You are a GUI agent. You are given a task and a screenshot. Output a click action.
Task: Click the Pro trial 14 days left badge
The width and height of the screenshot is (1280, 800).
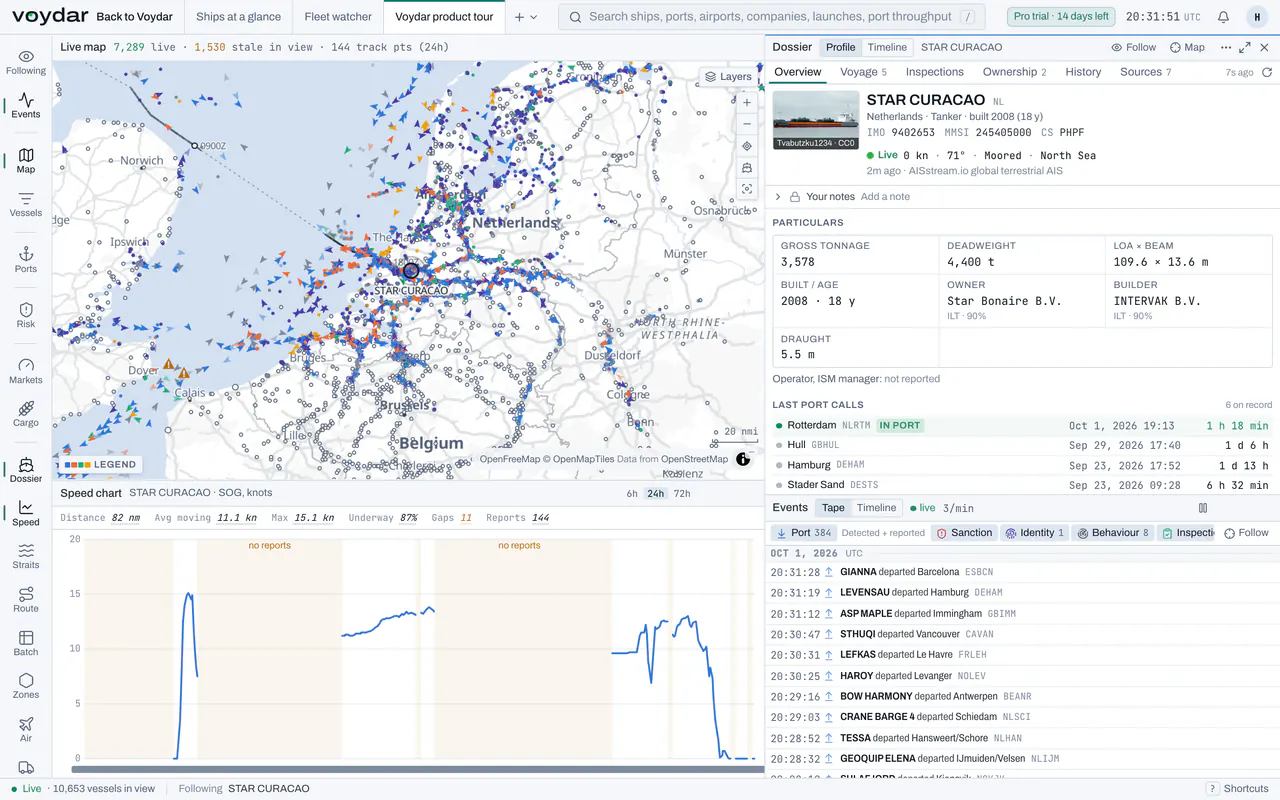1061,17
